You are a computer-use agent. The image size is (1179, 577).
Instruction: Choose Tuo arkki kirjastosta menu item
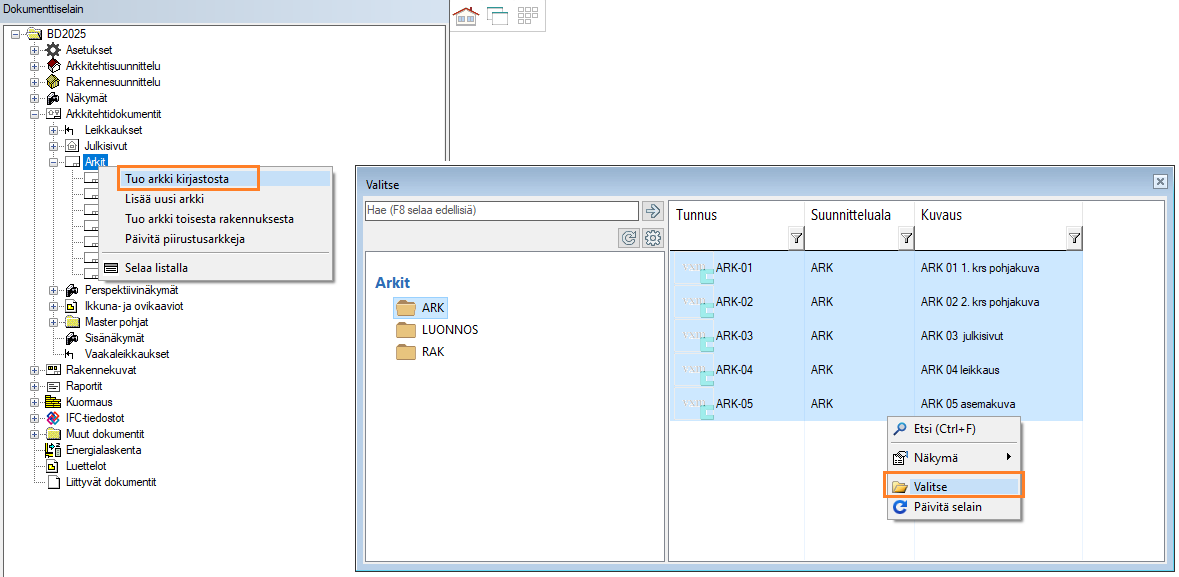[x=177, y=179]
